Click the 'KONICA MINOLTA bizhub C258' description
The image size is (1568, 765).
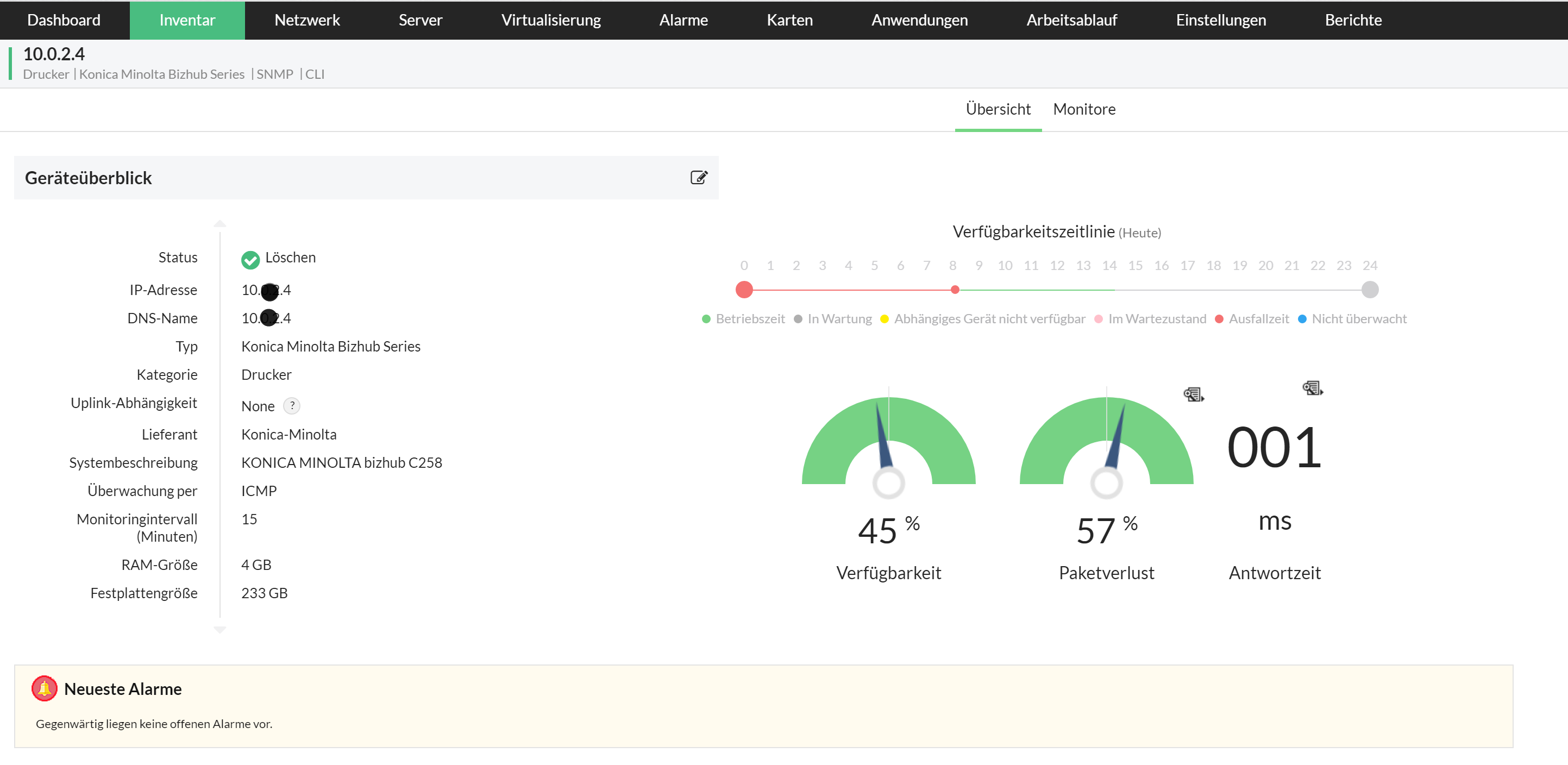click(x=342, y=462)
